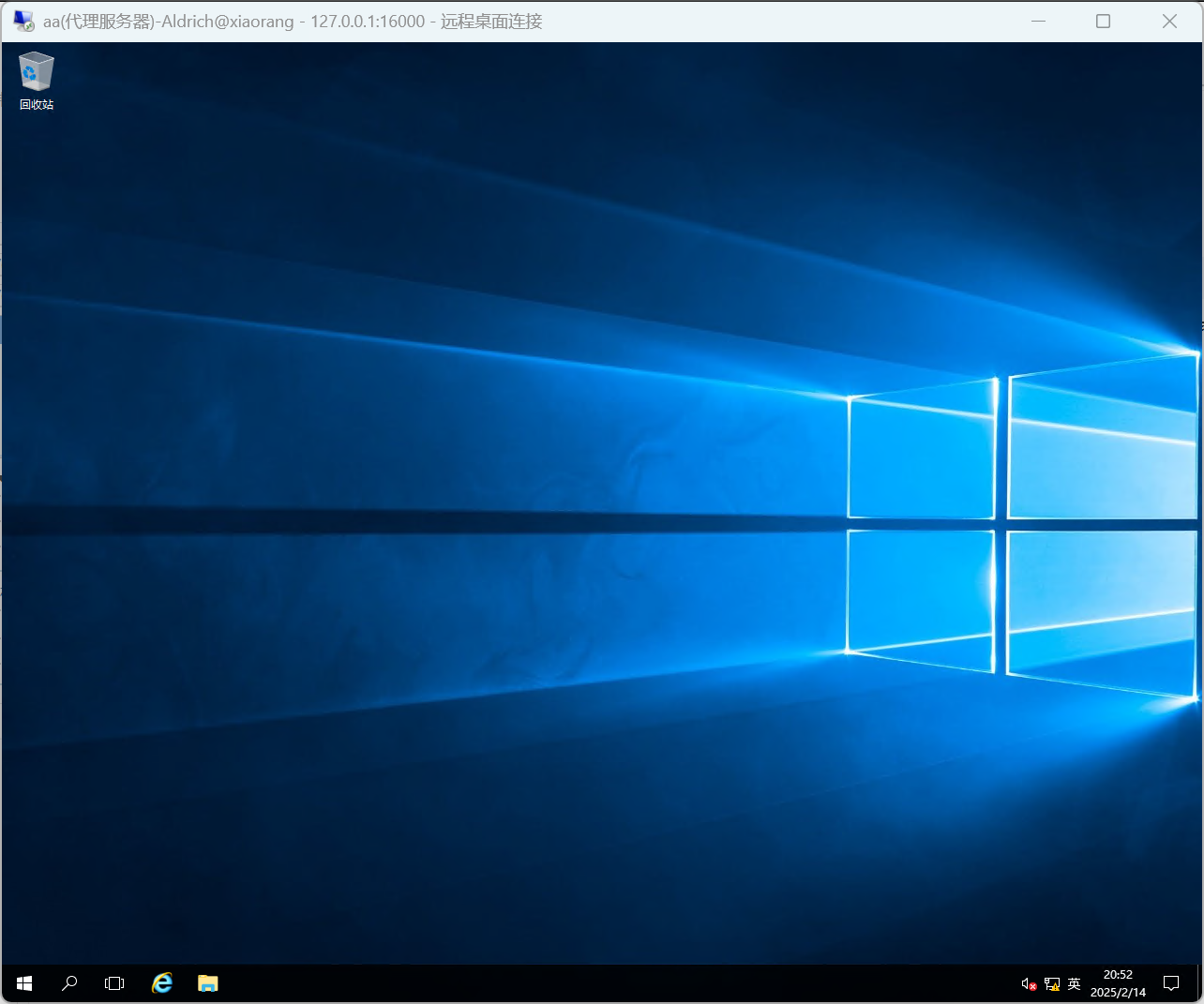Minimize the remote desktop connection window
This screenshot has height=1004, width=1204.
1038,21
